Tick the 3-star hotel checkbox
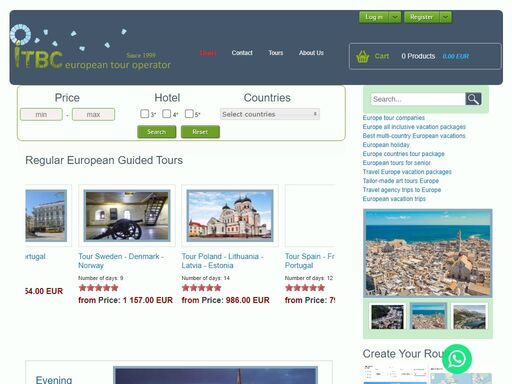 (x=144, y=114)
